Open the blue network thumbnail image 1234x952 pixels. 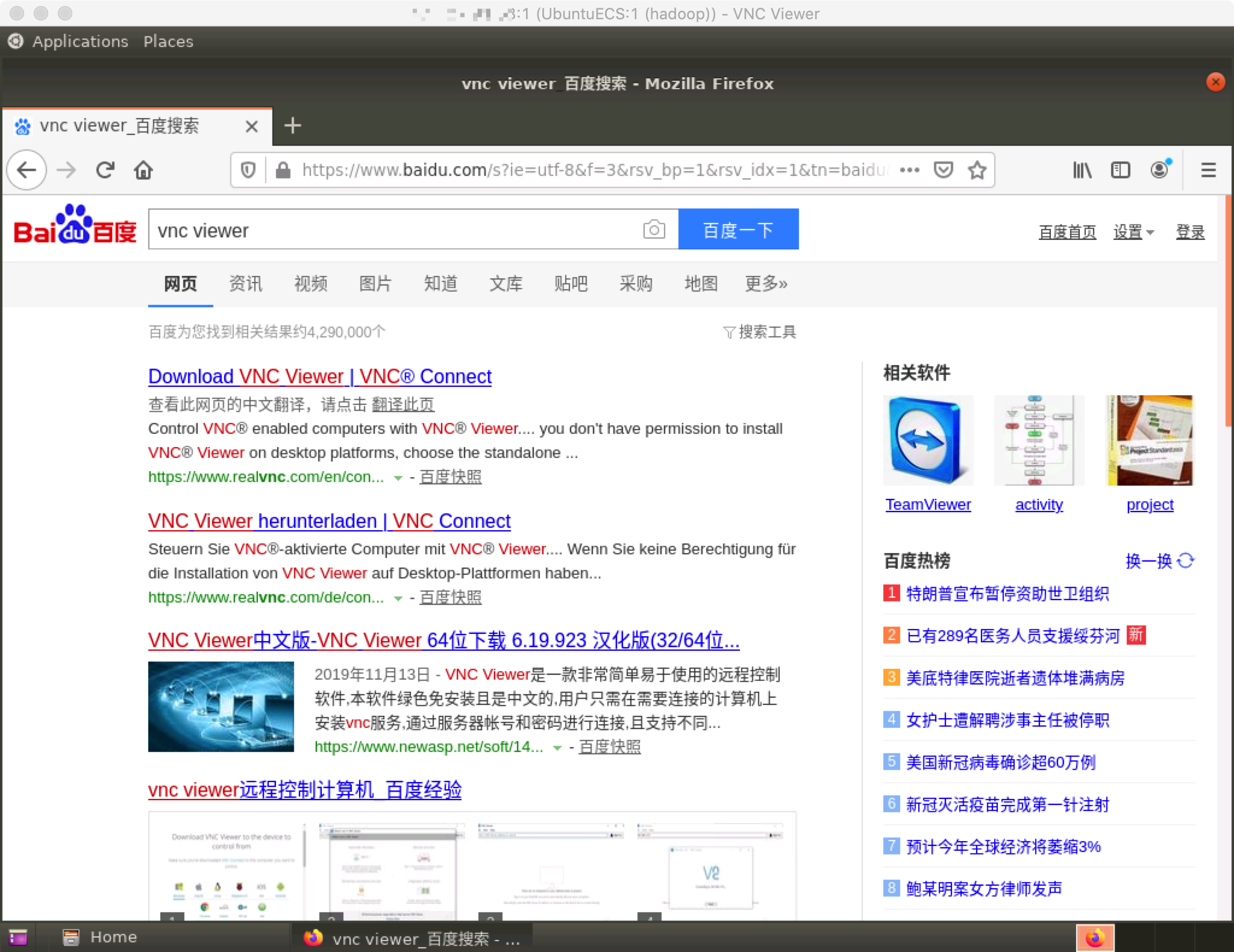click(x=221, y=707)
